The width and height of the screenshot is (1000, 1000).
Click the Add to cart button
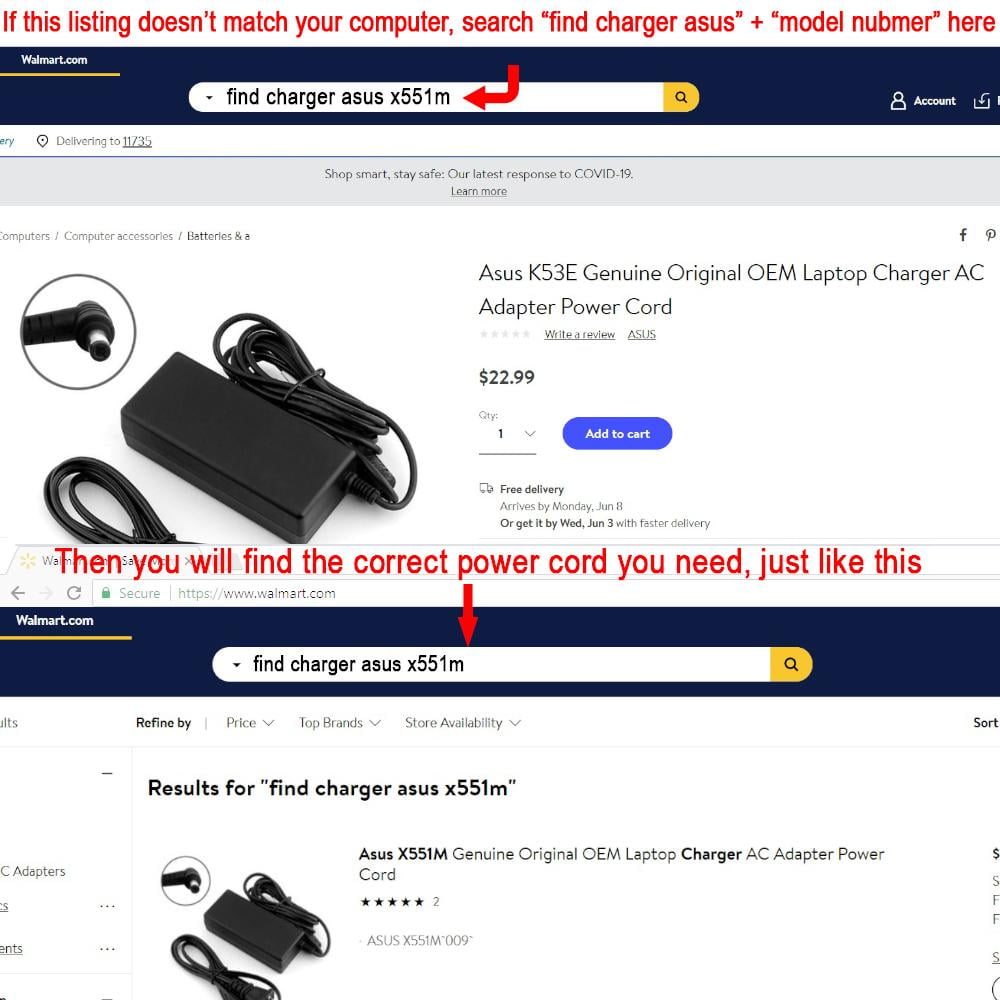tap(617, 434)
